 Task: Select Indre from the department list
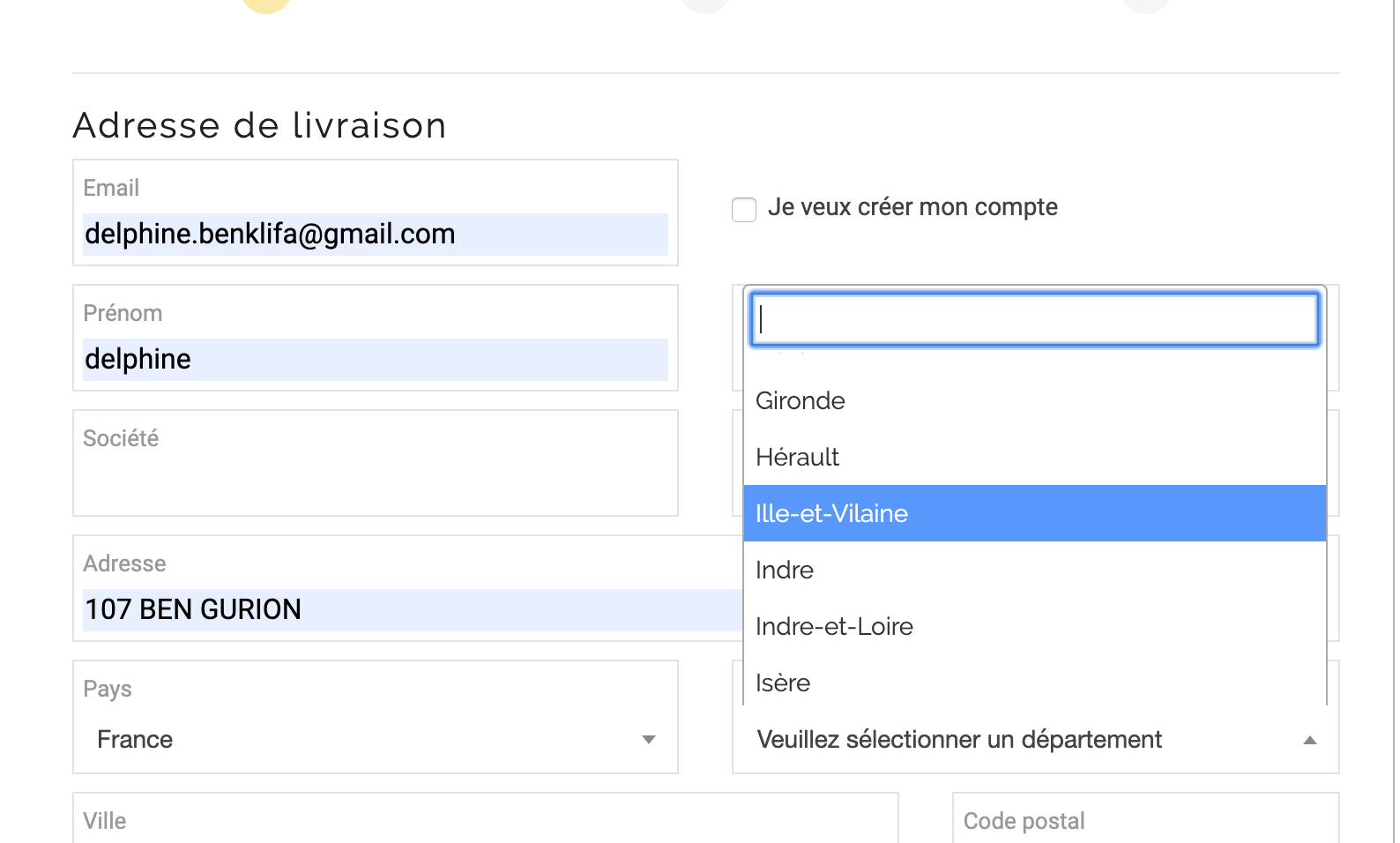(1035, 570)
